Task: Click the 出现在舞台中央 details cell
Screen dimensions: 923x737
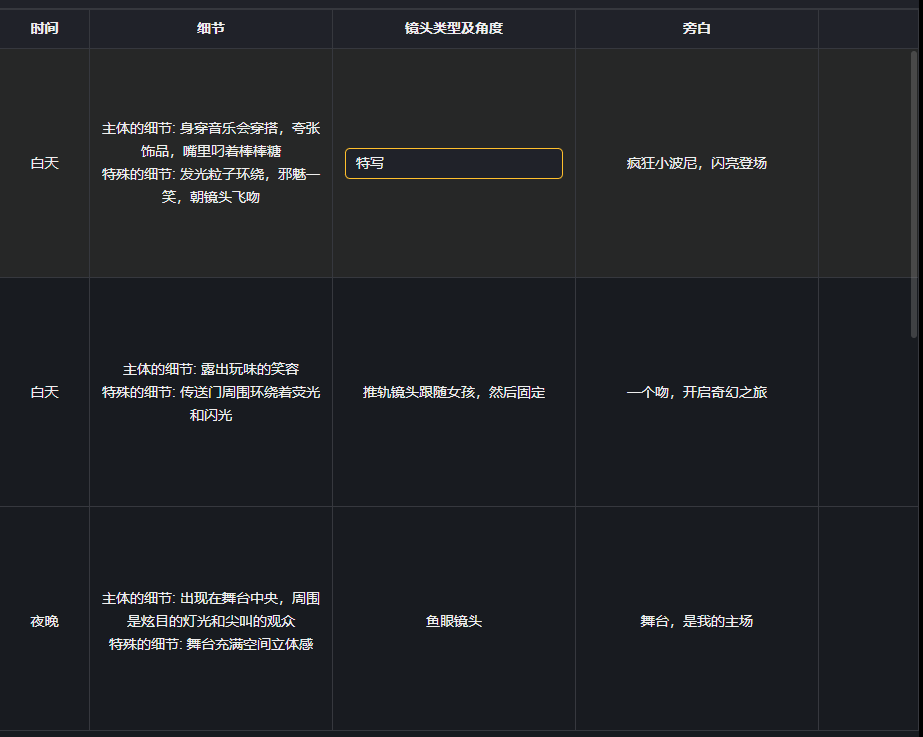Action: click(211, 621)
